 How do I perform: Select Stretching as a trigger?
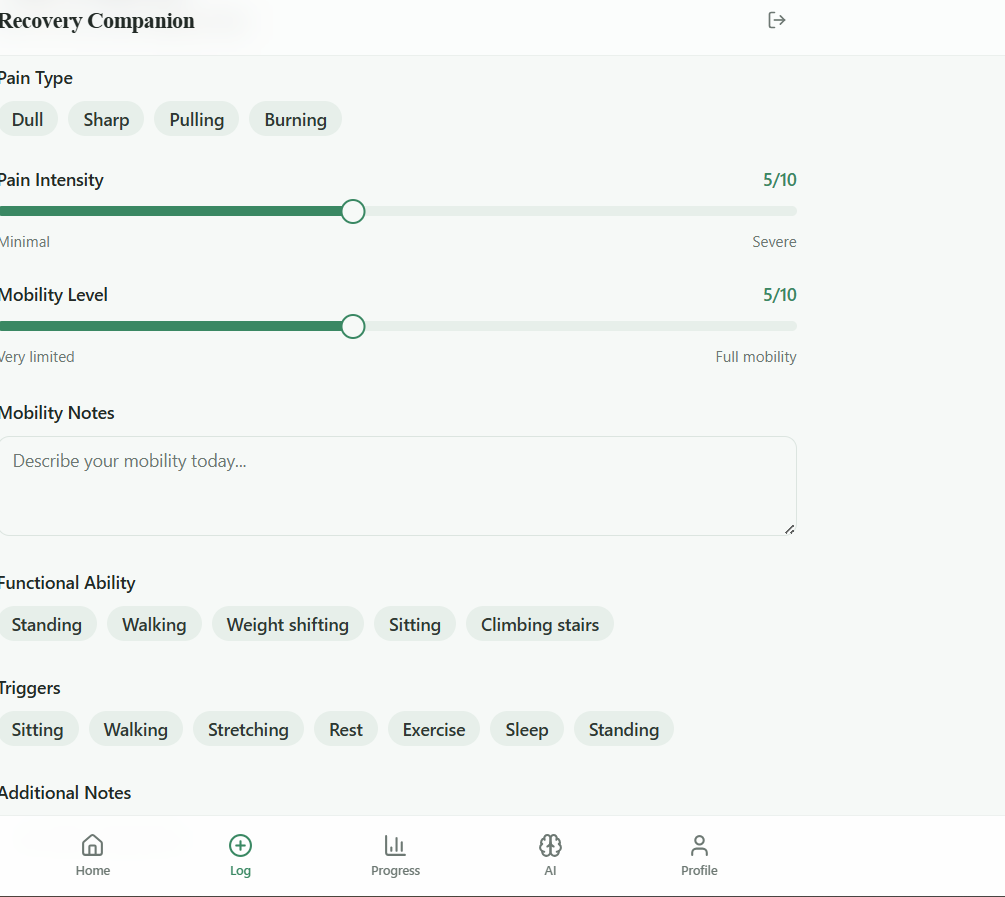(x=248, y=729)
